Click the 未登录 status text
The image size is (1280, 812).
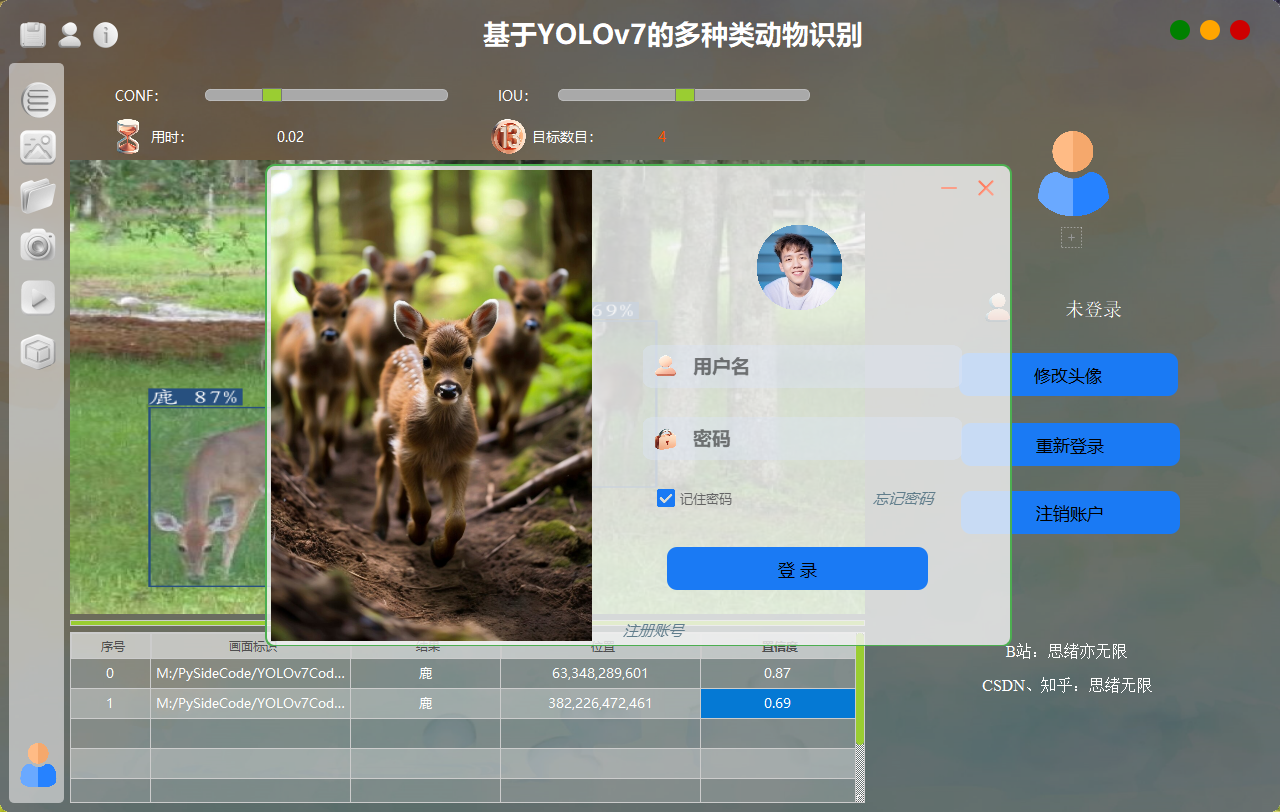(x=1093, y=309)
